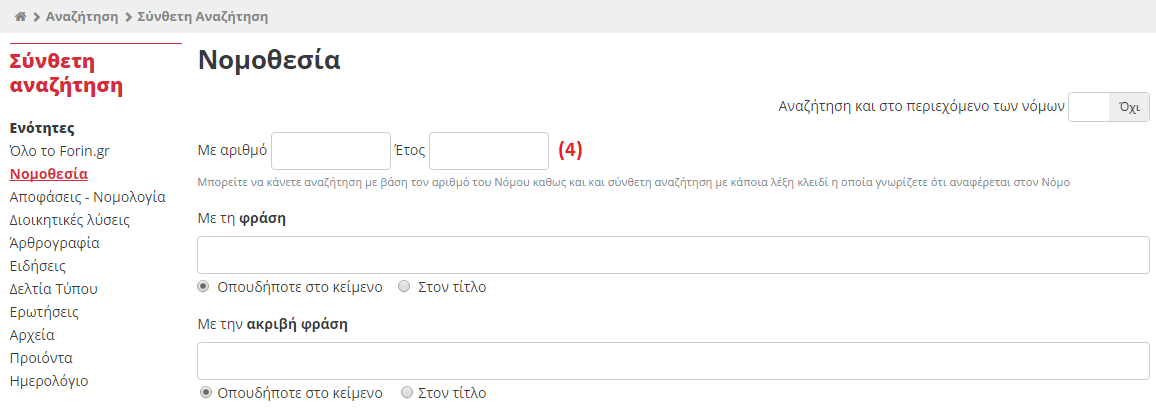The width and height of the screenshot is (1156, 408).
Task: Open the Σύνθετη Αναζήτηση breadcrumb link
Action: pos(203,16)
